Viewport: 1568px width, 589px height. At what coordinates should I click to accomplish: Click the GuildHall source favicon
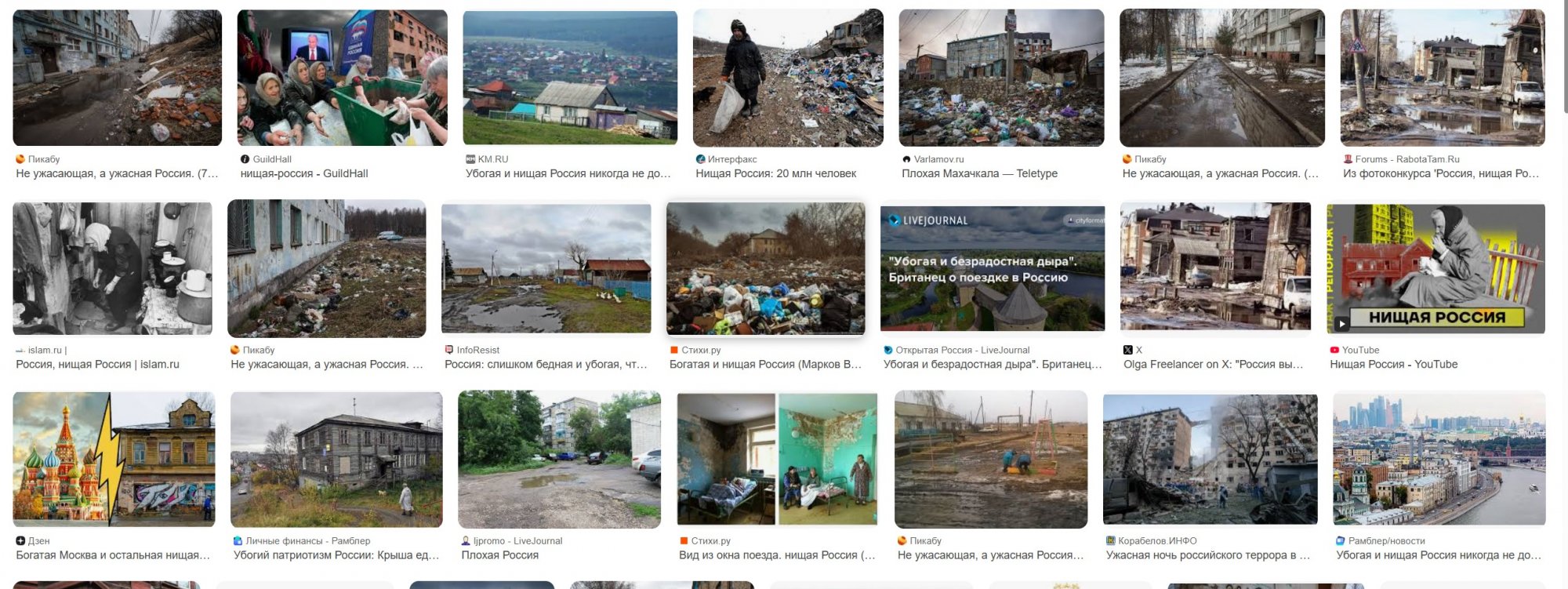[x=245, y=159]
